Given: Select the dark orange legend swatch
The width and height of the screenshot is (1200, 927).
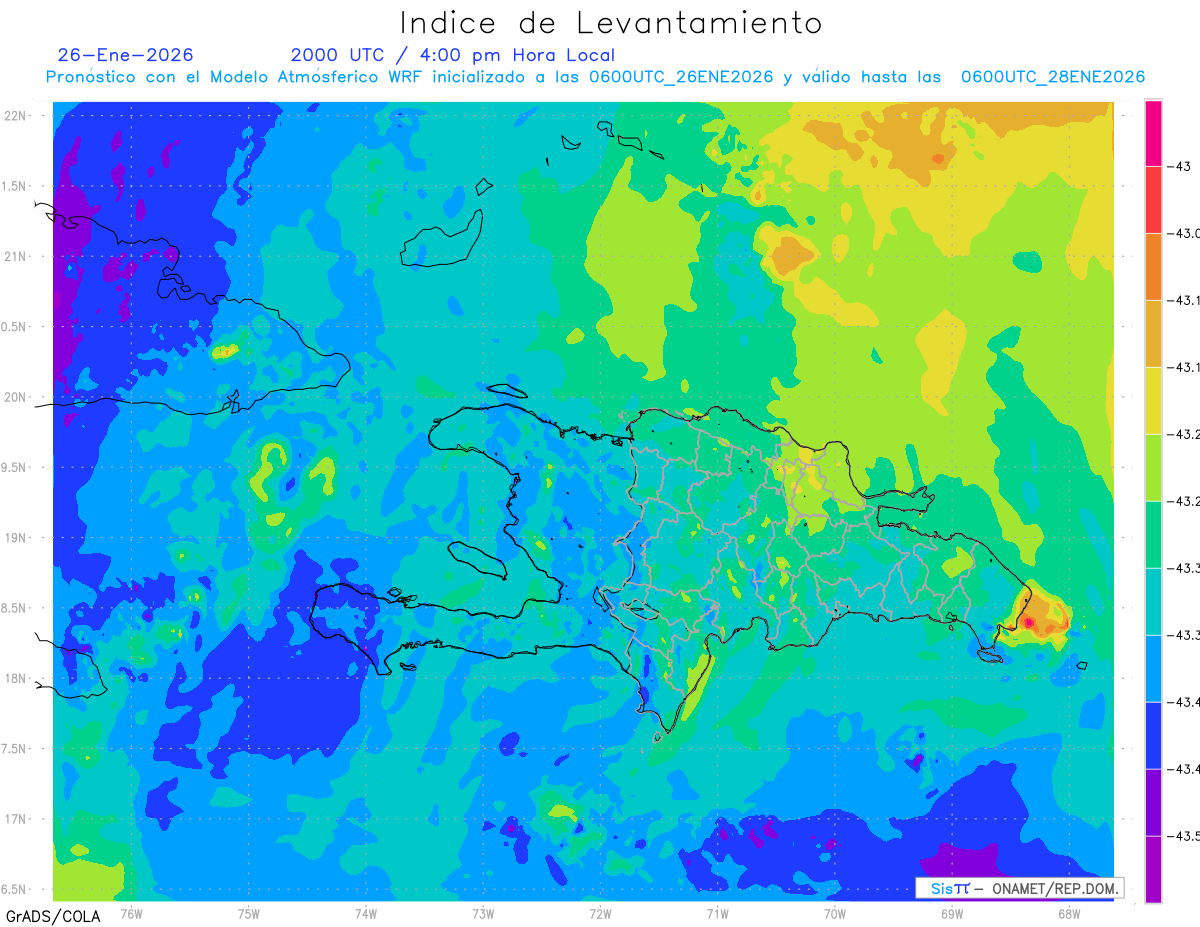Looking at the screenshot, I should (x=1153, y=267).
